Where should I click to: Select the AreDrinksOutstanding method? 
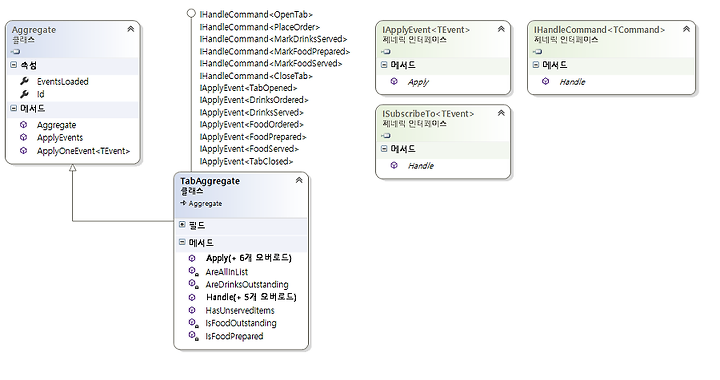pos(247,285)
